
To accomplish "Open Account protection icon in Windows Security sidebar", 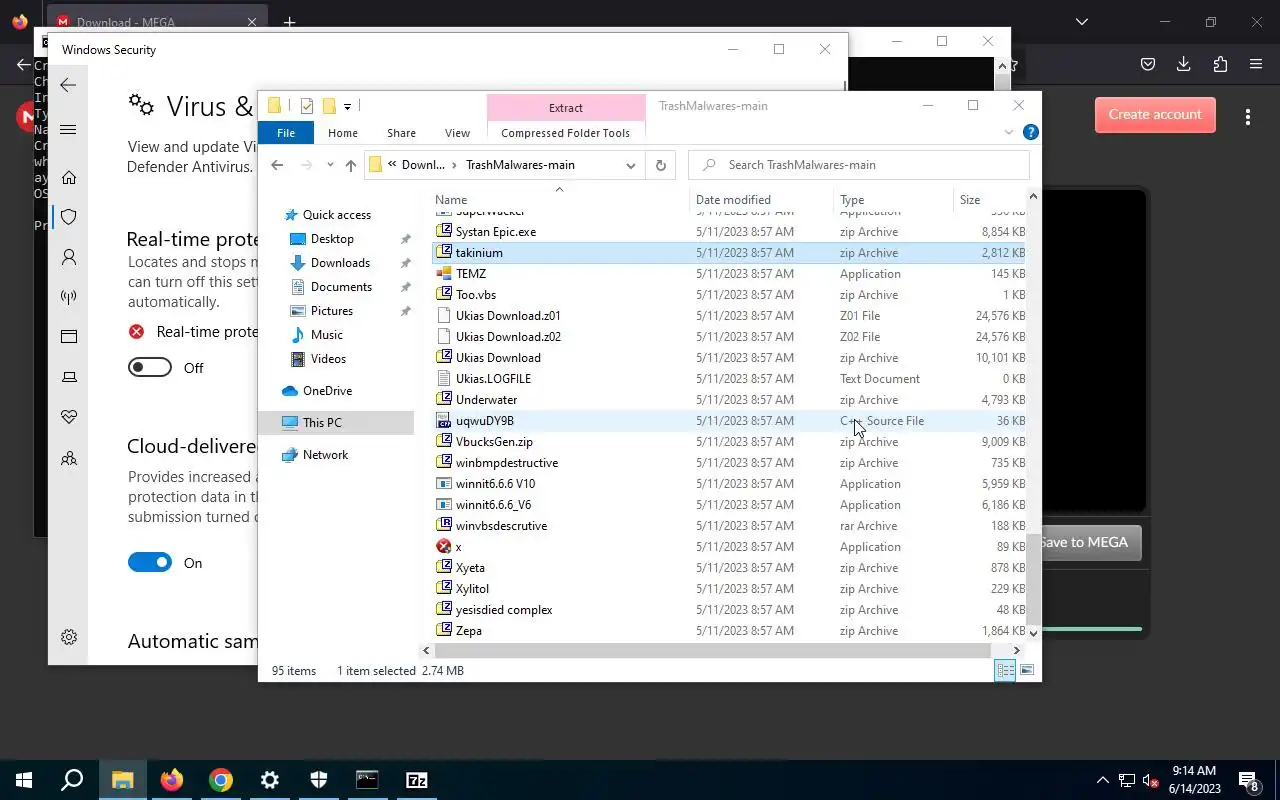I will [69, 257].
